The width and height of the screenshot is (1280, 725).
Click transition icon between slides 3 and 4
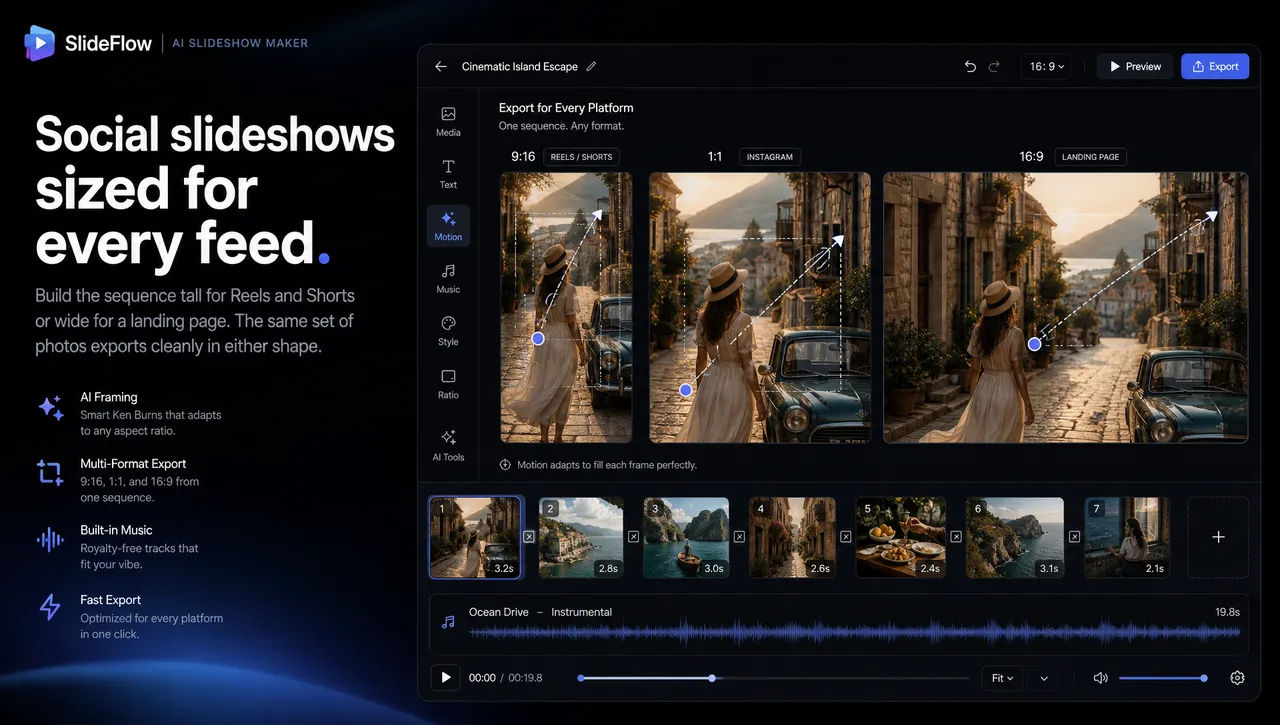tap(739, 537)
